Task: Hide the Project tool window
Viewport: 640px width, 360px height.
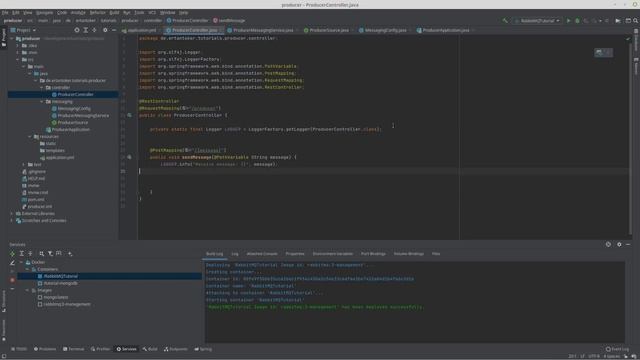Action: [114, 30]
